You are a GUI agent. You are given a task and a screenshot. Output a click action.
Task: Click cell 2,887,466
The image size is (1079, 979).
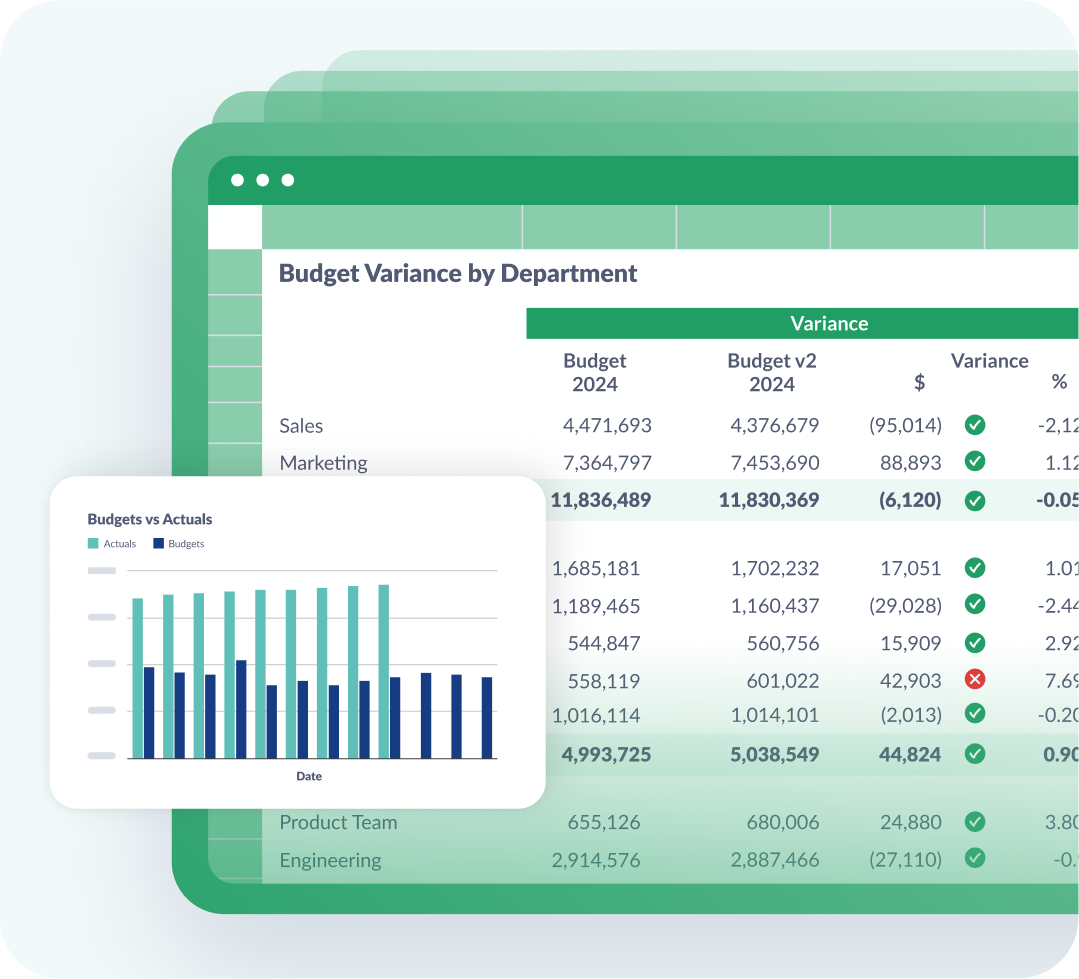pos(775,860)
